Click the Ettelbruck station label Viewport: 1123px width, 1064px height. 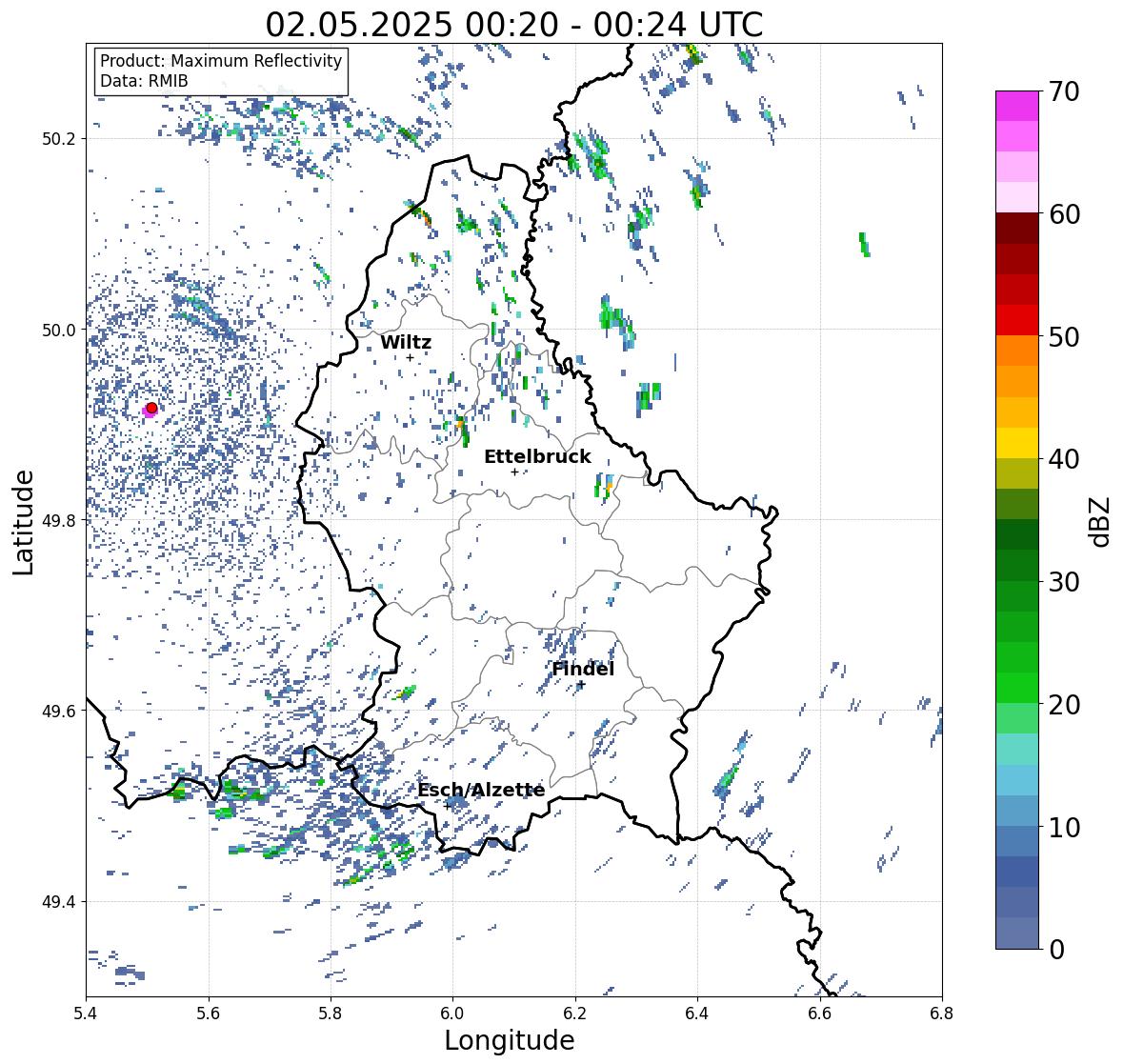point(537,457)
